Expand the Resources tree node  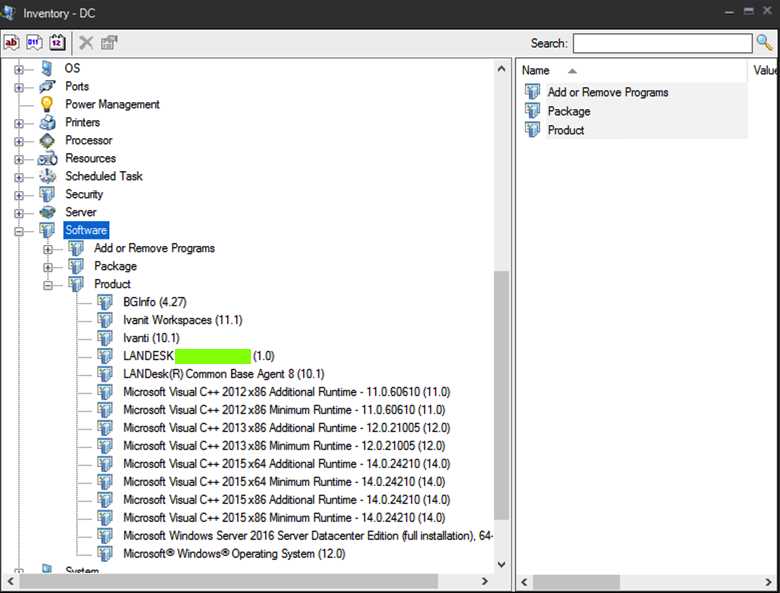tap(19, 159)
